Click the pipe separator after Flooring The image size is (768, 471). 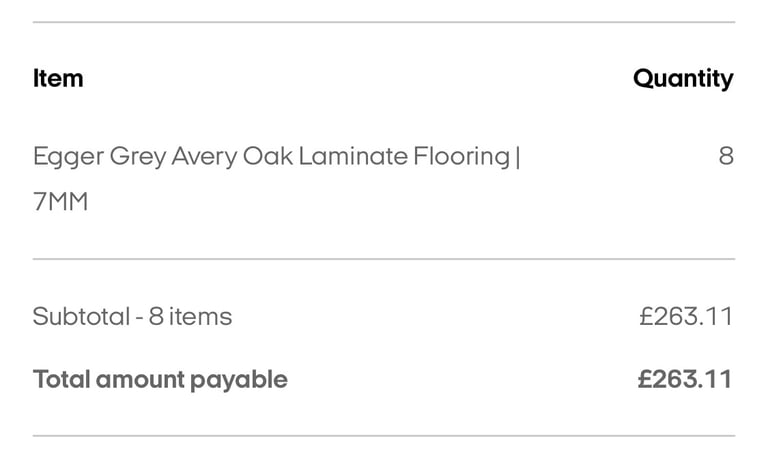(x=518, y=157)
